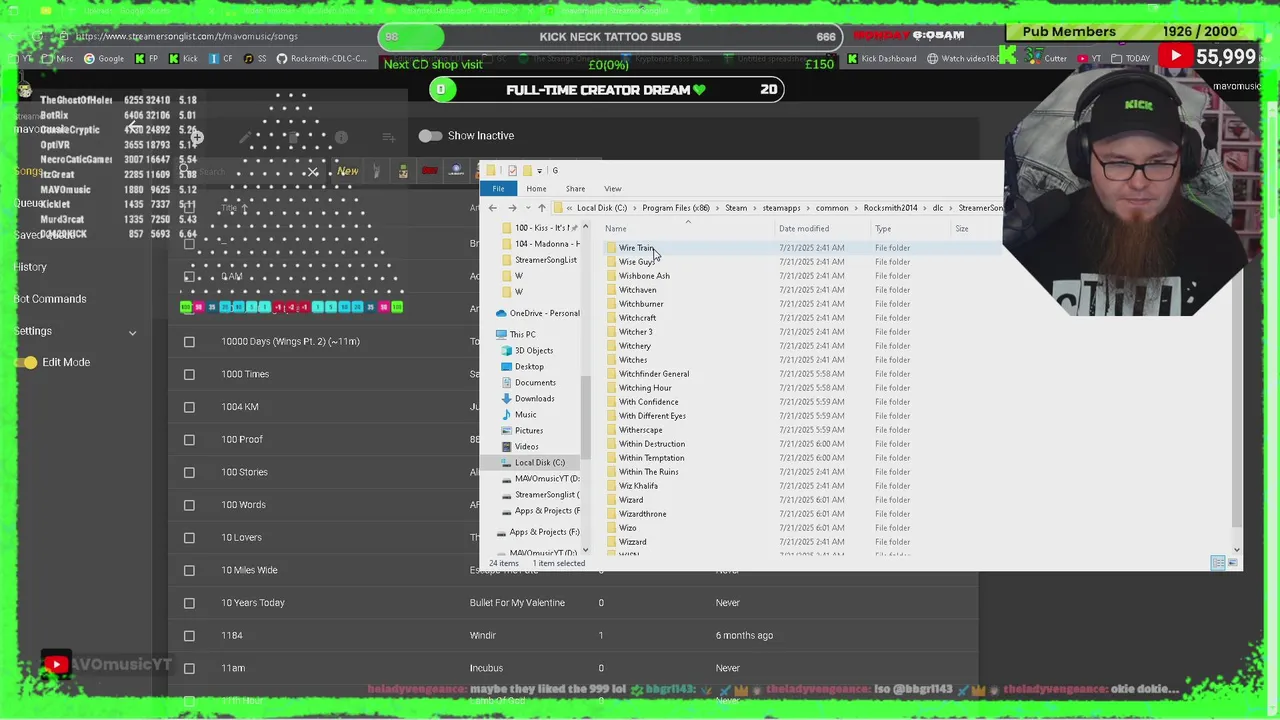Click browser address bar URL

click(x=186, y=36)
